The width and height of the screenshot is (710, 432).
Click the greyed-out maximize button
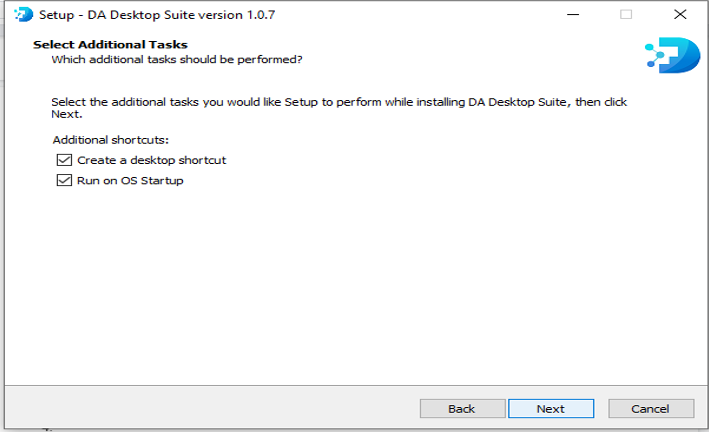tap(626, 15)
